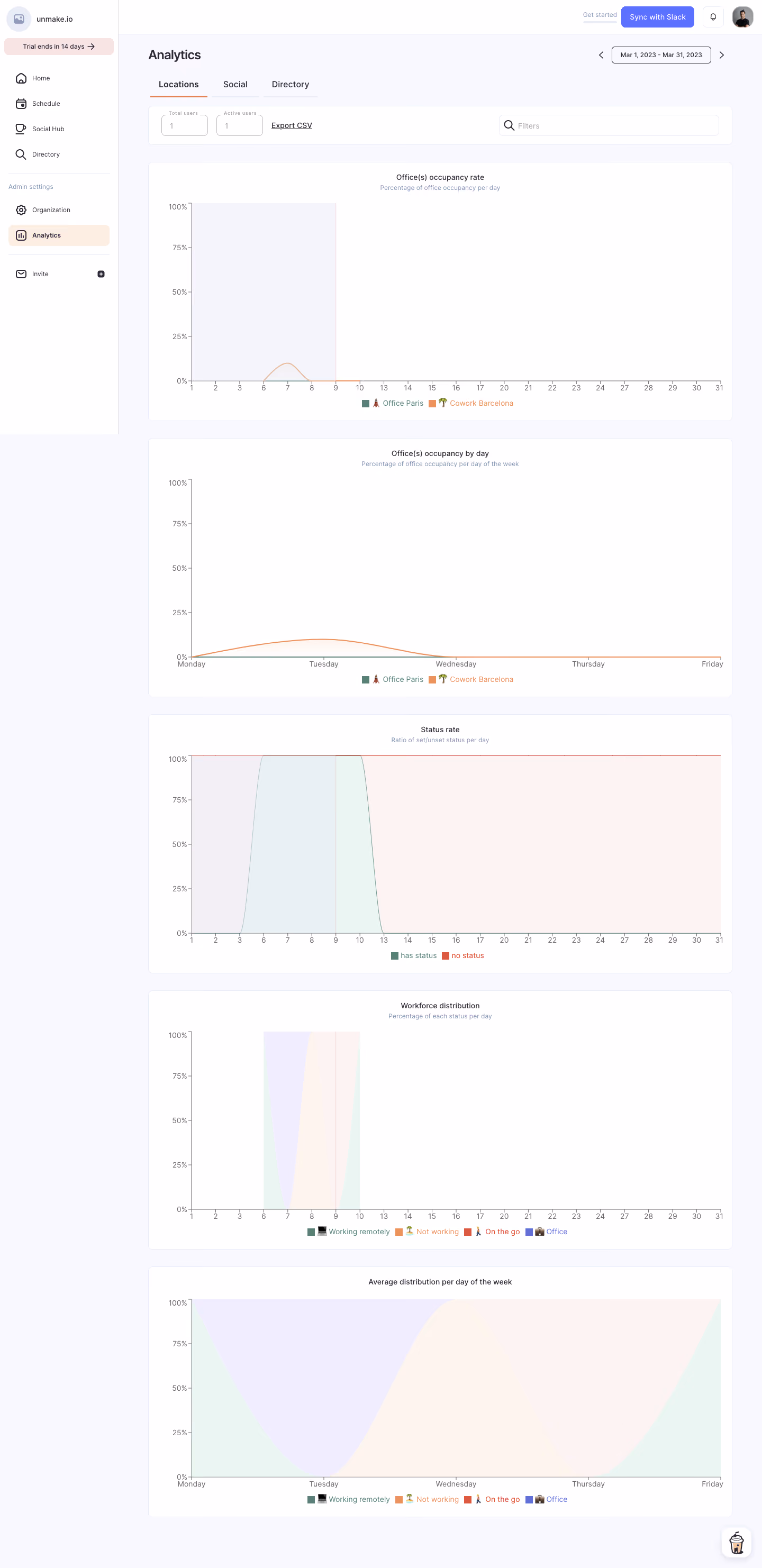This screenshot has width=762, height=1568.
Task: Select Schedule in the sidebar menu
Action: tap(59, 104)
